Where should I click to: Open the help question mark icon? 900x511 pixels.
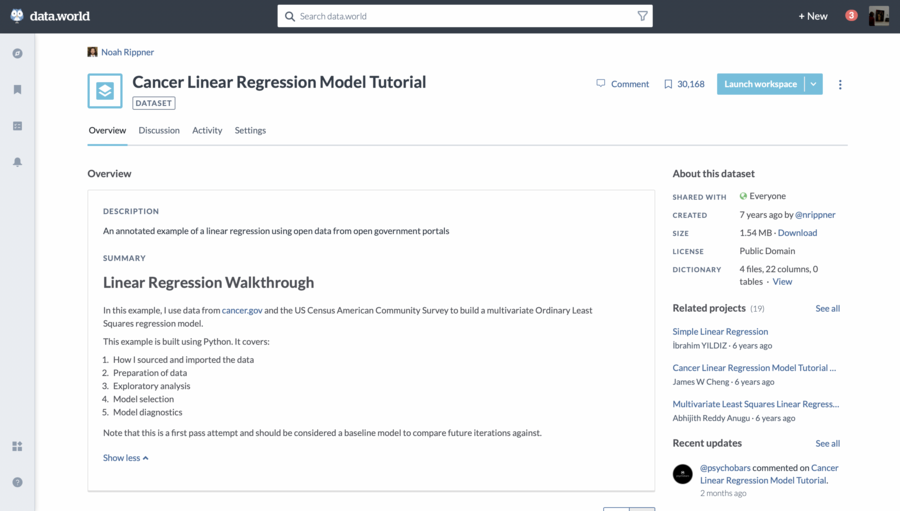coord(17,482)
